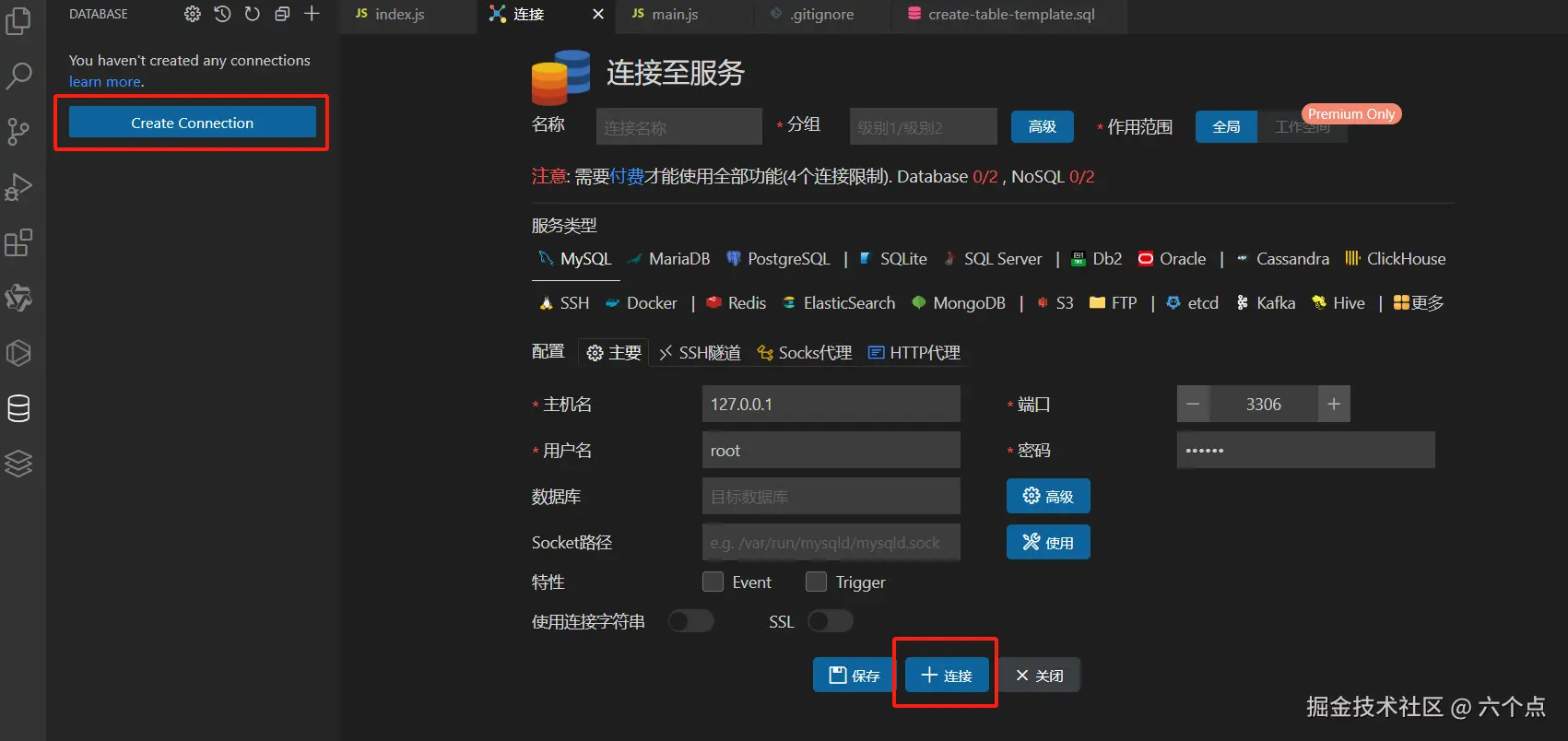Screen dimensions: 1568x741
Task: Select PostgreSQL service type
Action: 778,259
